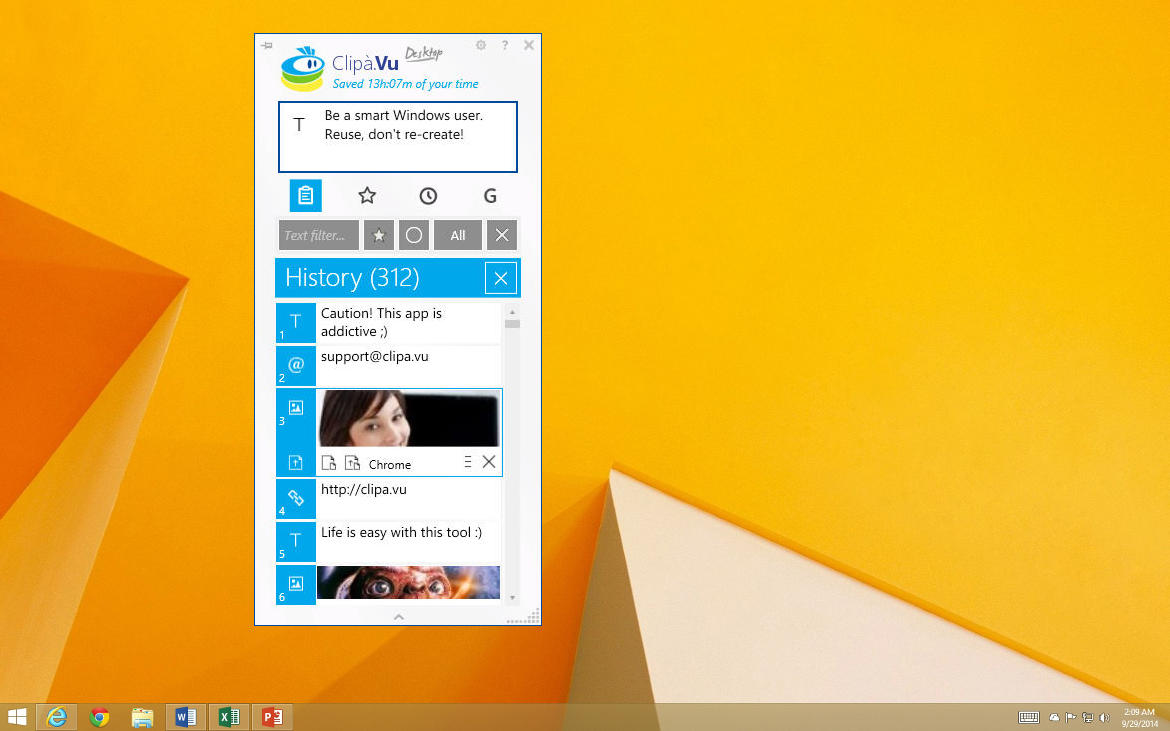Click the email @ icon of item 2

pos(296,366)
